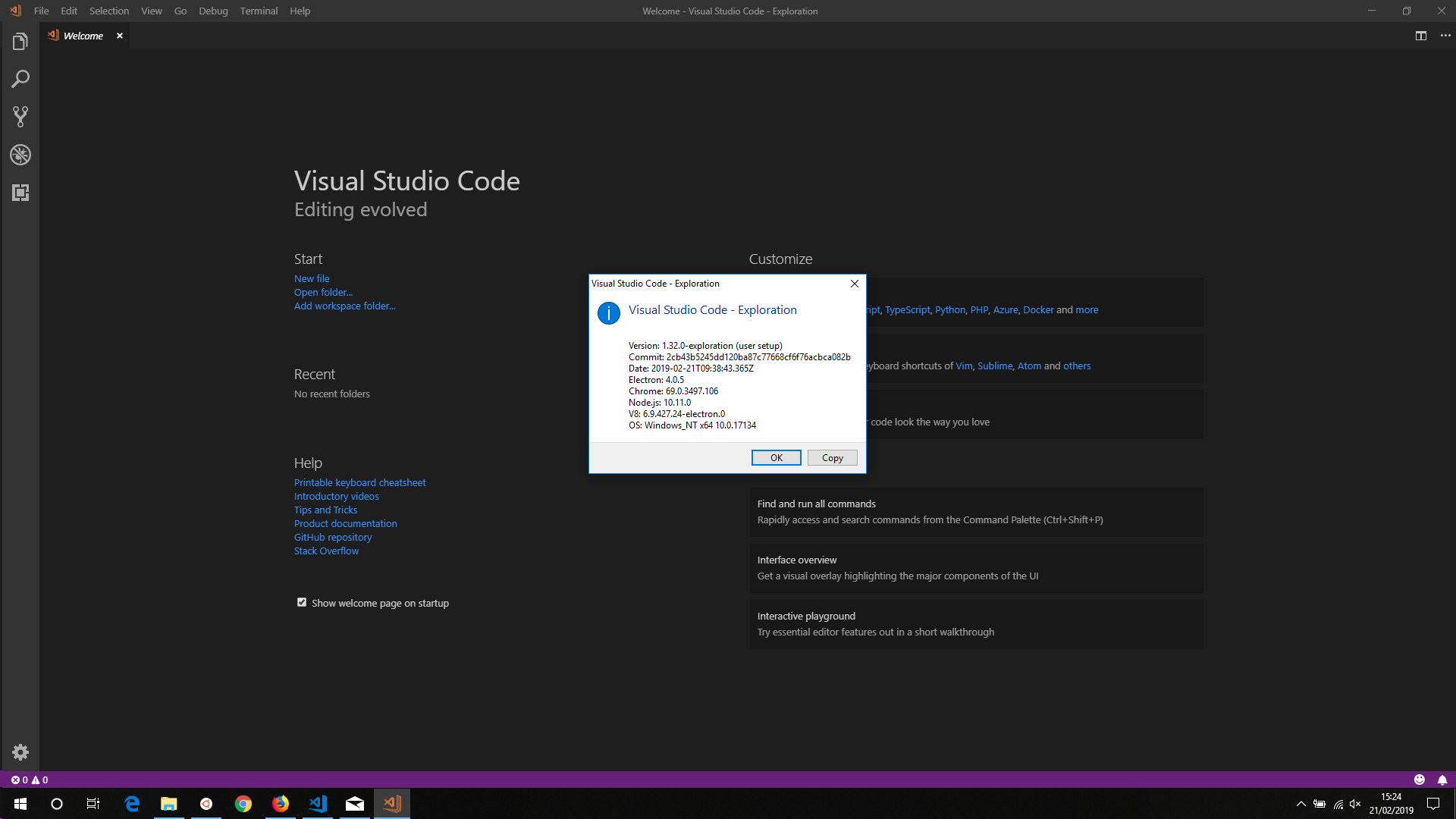Open the More Actions ellipsis menu
Screen dimensions: 1456x819
[1446, 35]
